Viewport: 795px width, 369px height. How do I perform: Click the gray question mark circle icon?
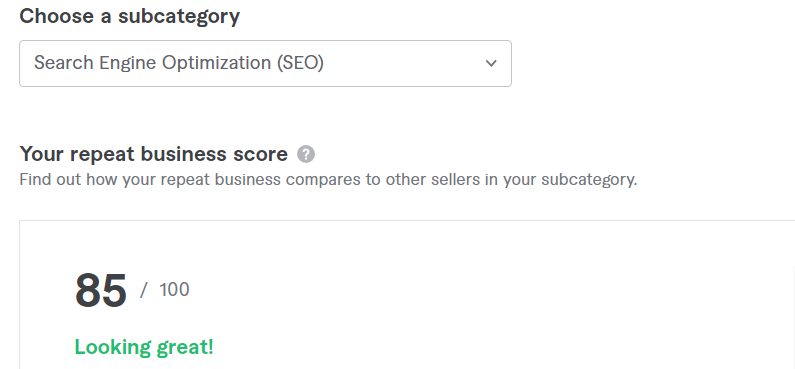click(x=306, y=154)
